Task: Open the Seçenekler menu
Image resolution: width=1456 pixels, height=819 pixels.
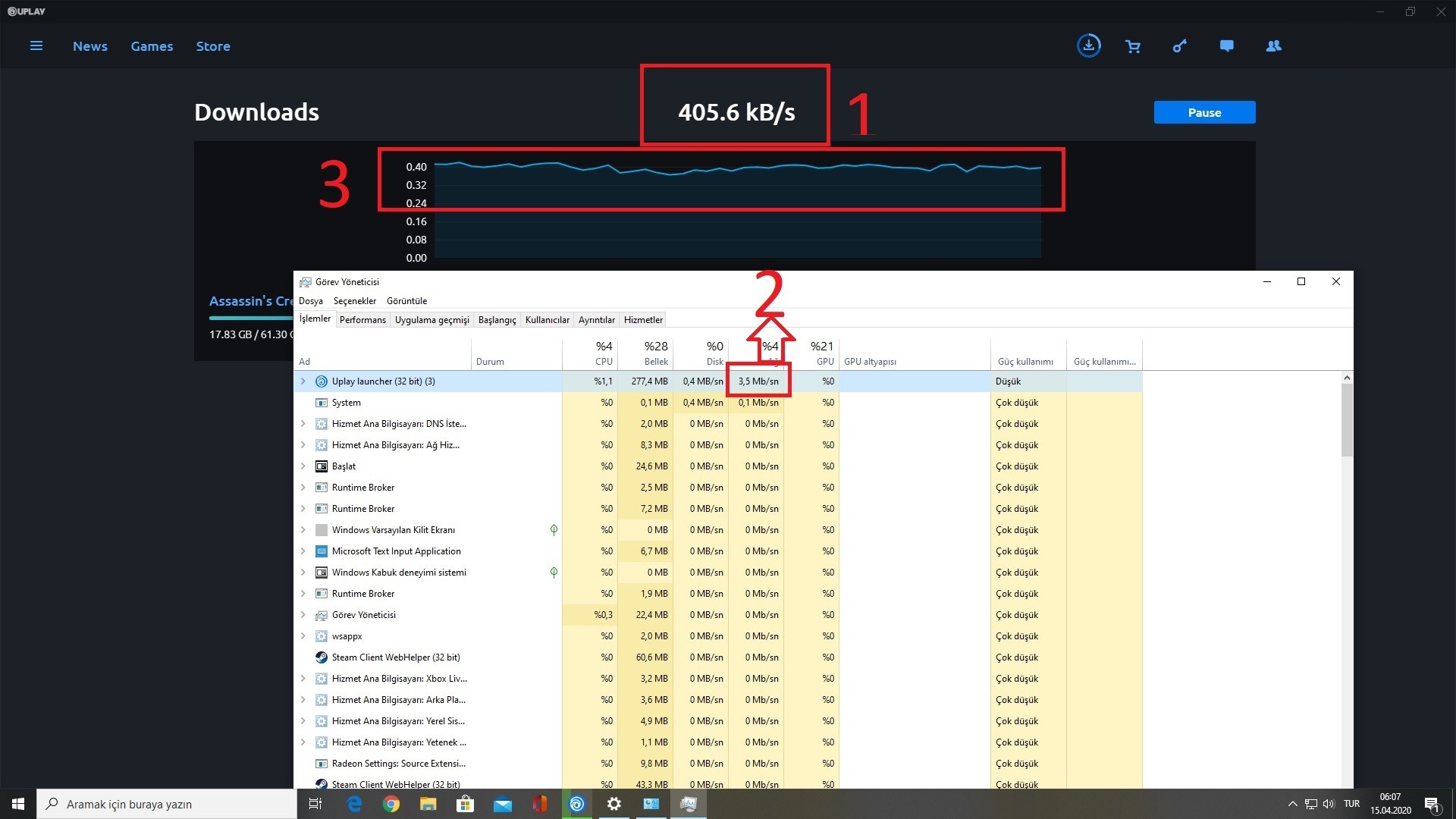Action: point(354,301)
